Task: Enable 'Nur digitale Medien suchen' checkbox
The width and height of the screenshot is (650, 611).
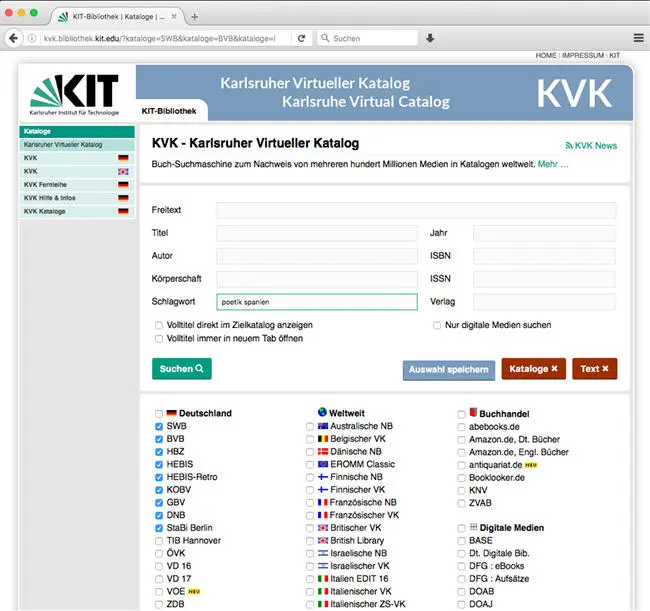Action: tap(437, 325)
